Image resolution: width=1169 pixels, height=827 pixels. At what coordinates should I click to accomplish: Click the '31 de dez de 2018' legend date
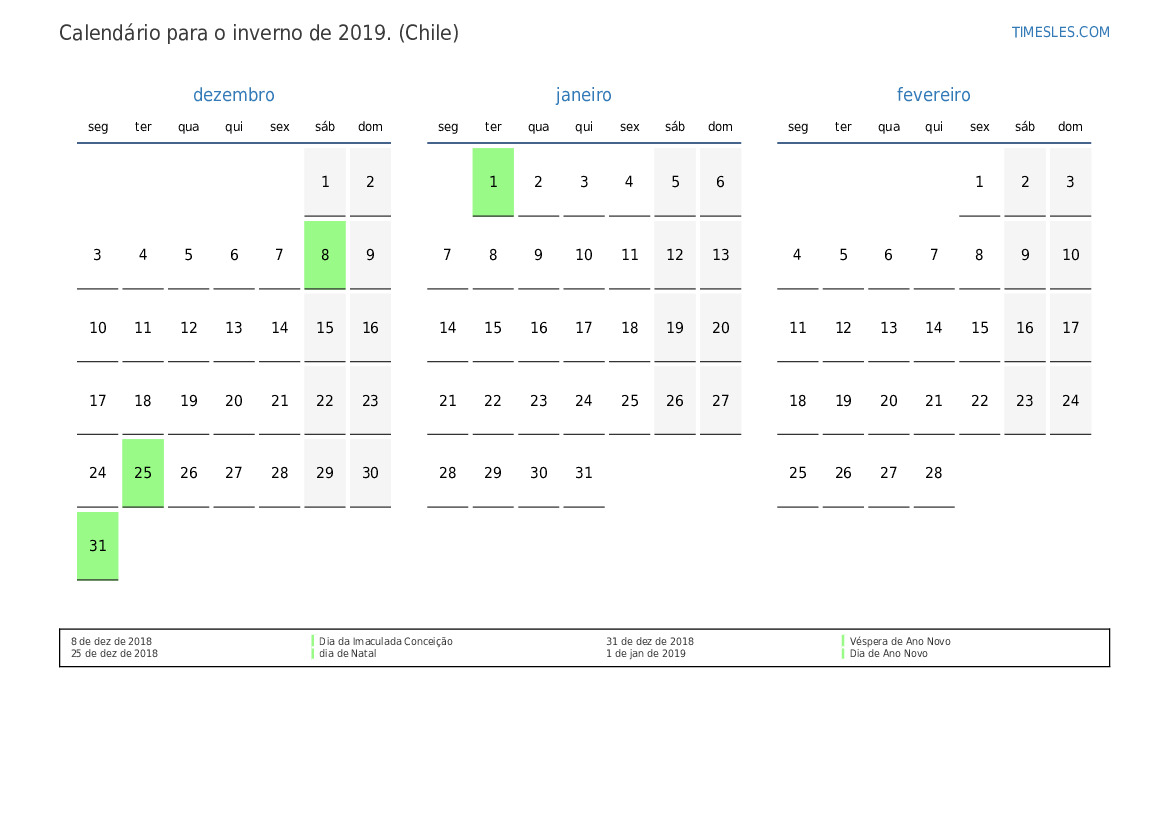pos(649,642)
